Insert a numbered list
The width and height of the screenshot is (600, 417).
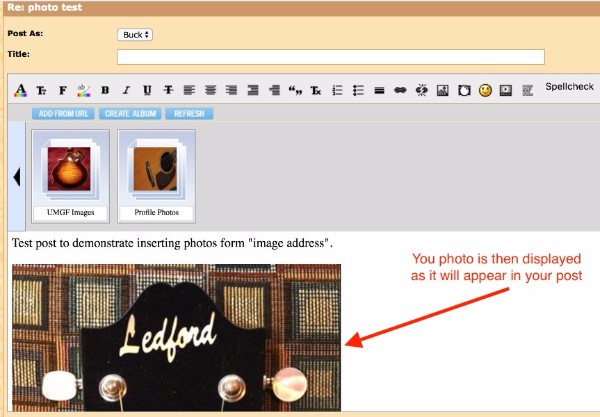tap(337, 90)
